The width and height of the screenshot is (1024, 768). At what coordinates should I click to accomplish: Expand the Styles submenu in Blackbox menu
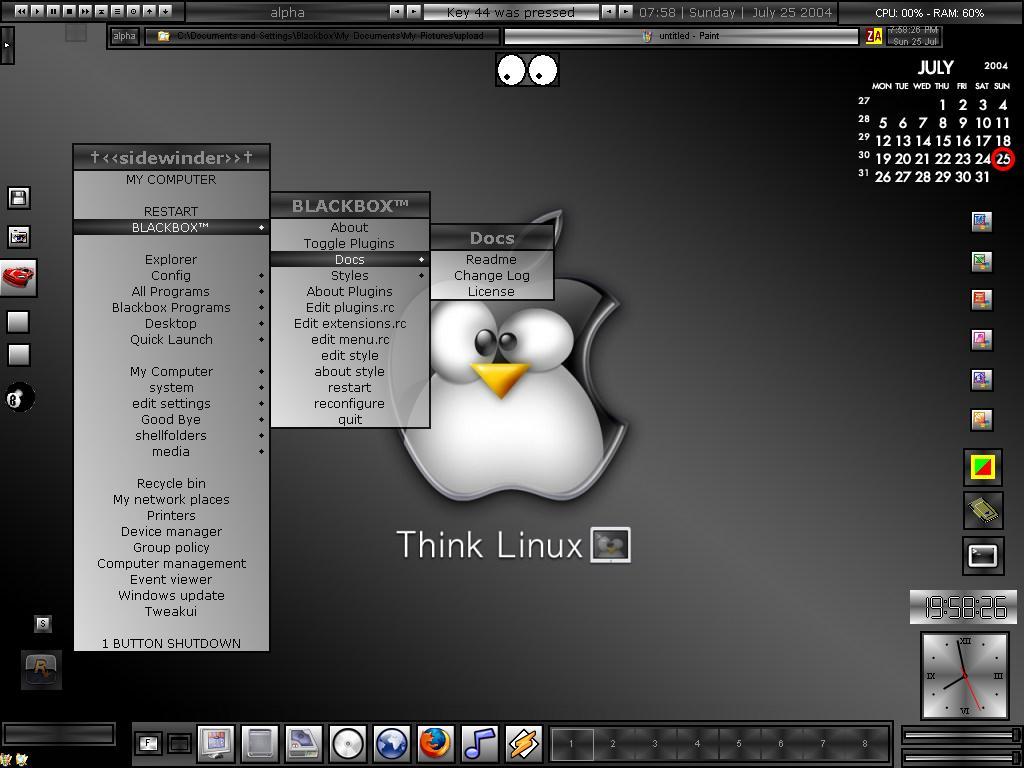coord(350,276)
